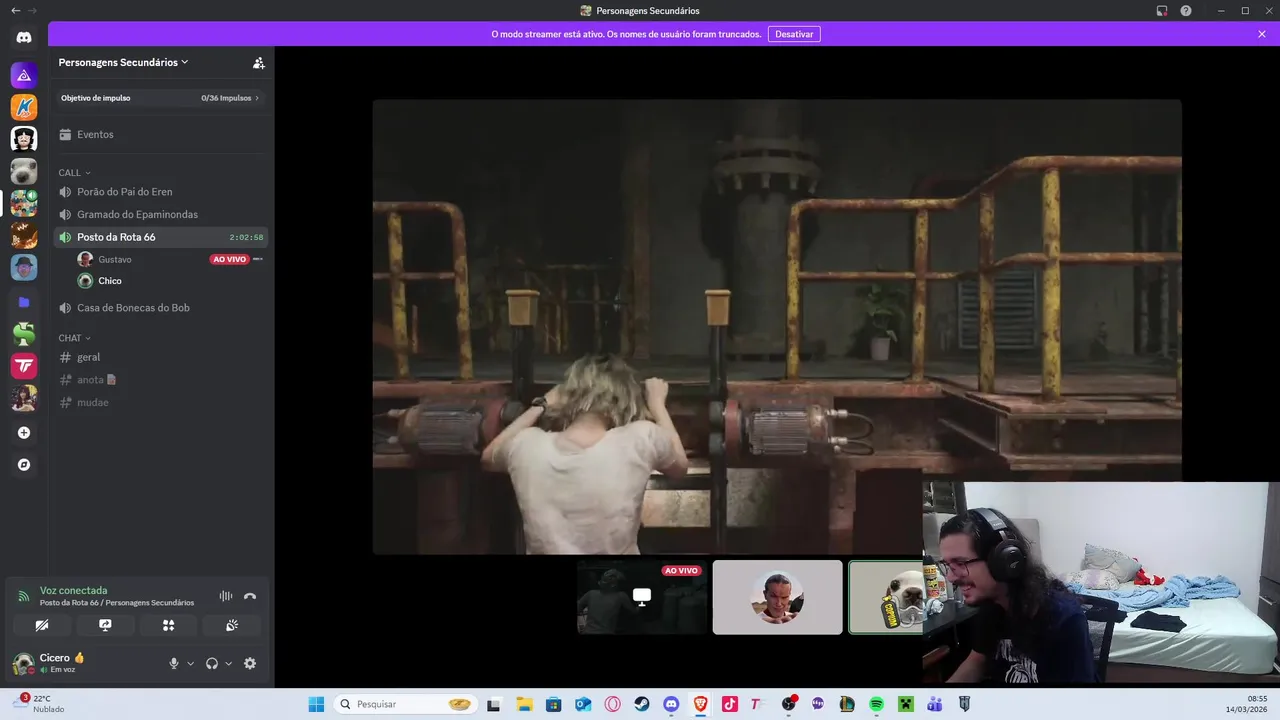1280x720 pixels.
Task: Disconnect from voice with hang-up icon
Action: [x=250, y=596]
